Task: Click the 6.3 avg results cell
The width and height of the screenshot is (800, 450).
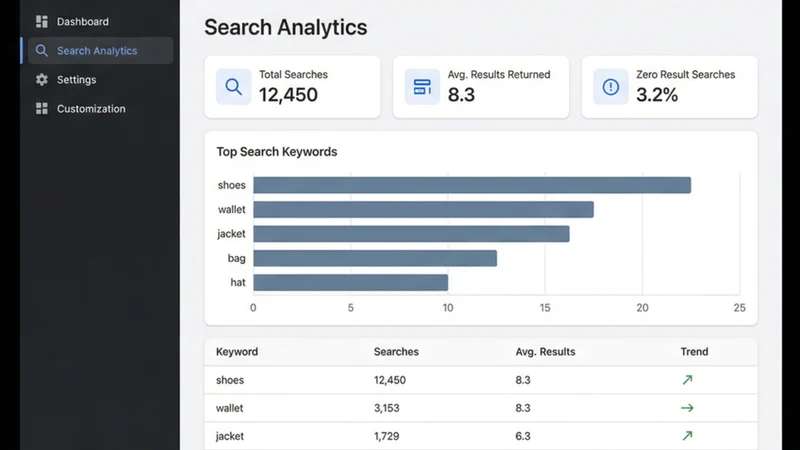Action: pyautogui.click(x=523, y=436)
